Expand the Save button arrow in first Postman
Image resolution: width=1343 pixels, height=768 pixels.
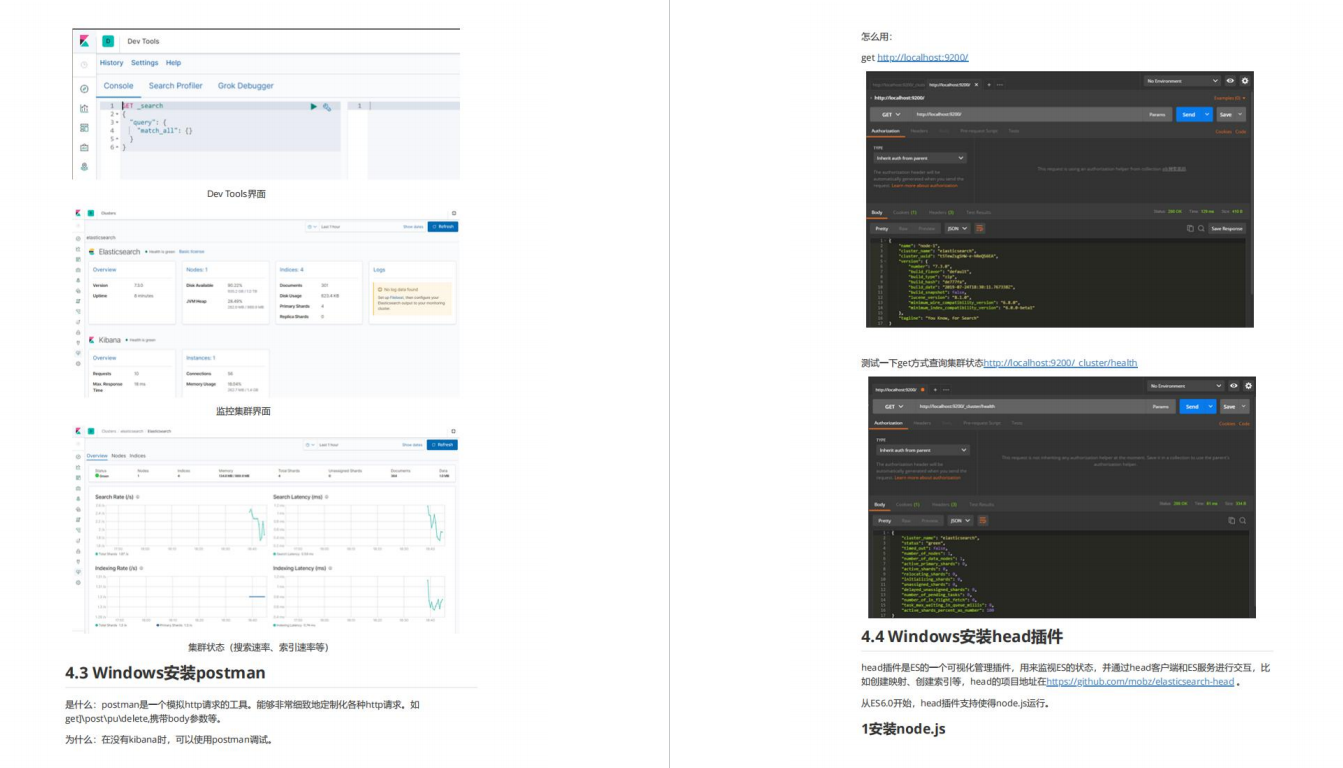pos(1240,114)
